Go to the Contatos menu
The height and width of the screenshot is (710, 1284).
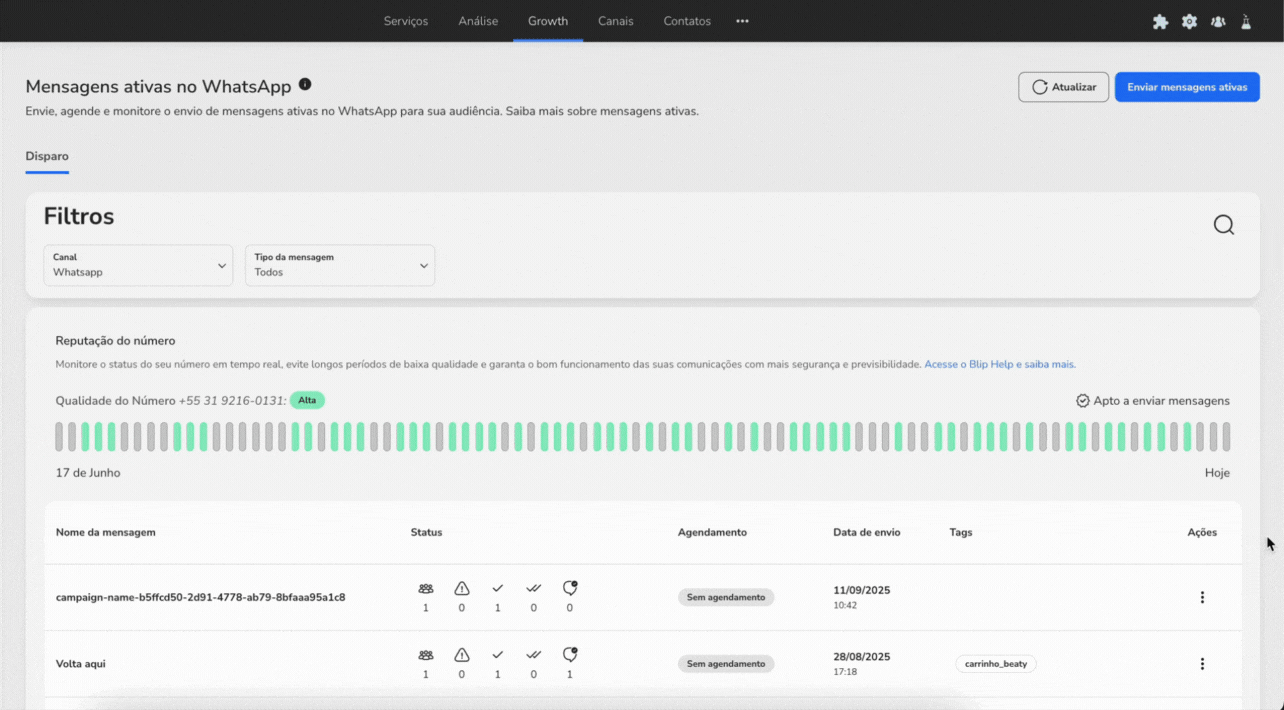coord(687,21)
